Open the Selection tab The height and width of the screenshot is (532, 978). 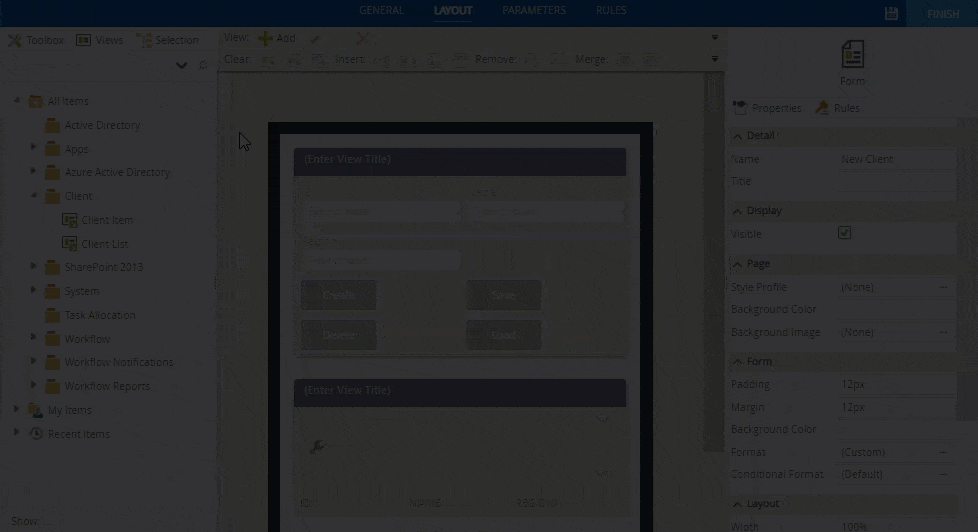pos(168,40)
